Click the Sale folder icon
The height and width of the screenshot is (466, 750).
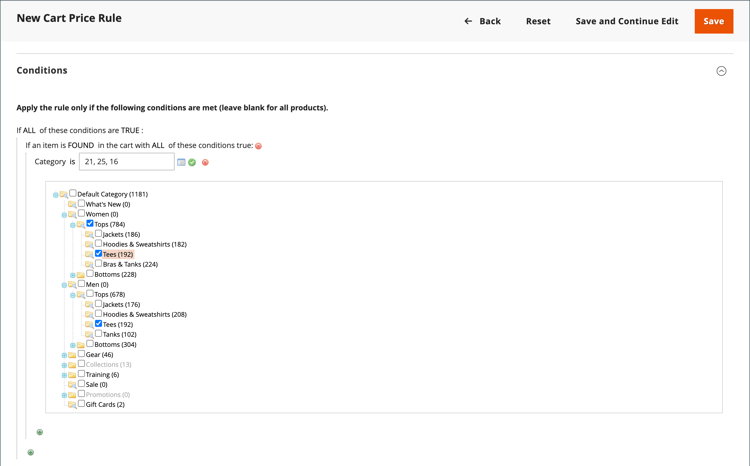pyautogui.click(x=72, y=385)
